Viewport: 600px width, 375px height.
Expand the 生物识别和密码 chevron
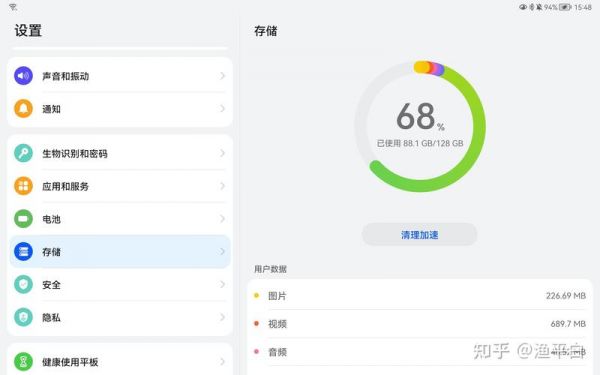pos(222,153)
